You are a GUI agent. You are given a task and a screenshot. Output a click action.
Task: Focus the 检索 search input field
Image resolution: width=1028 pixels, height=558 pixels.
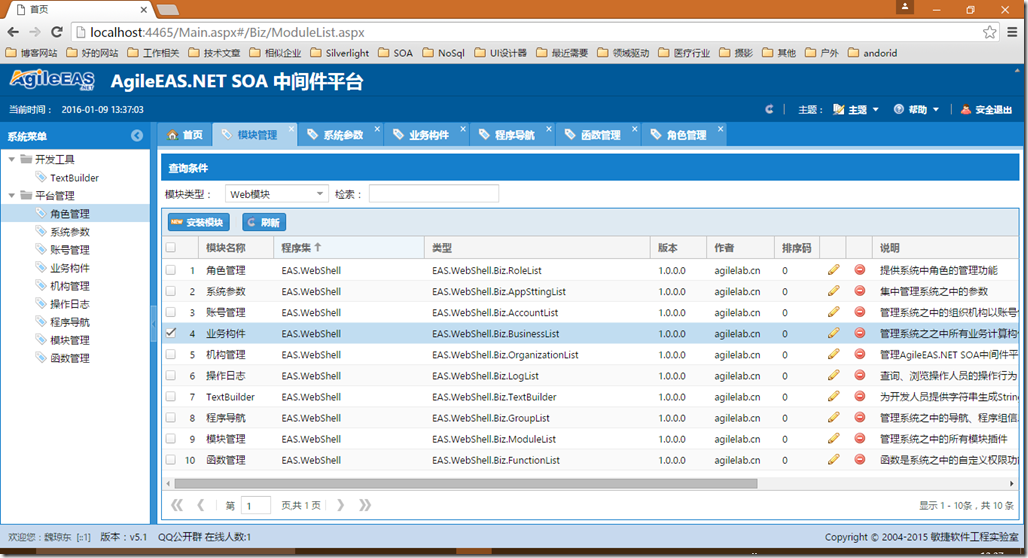tap(433, 194)
